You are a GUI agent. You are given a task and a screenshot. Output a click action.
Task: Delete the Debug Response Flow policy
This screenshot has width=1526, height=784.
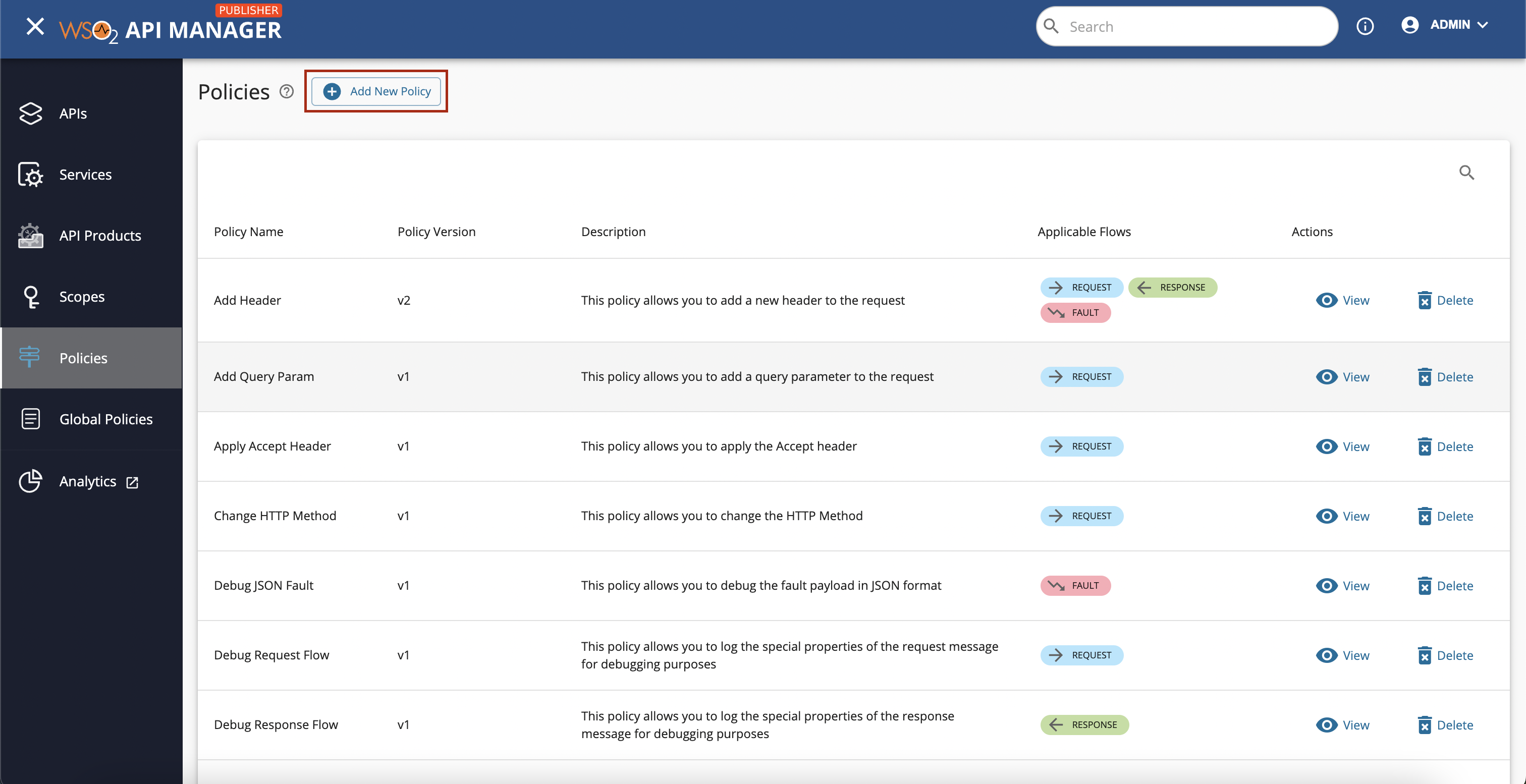1445,725
